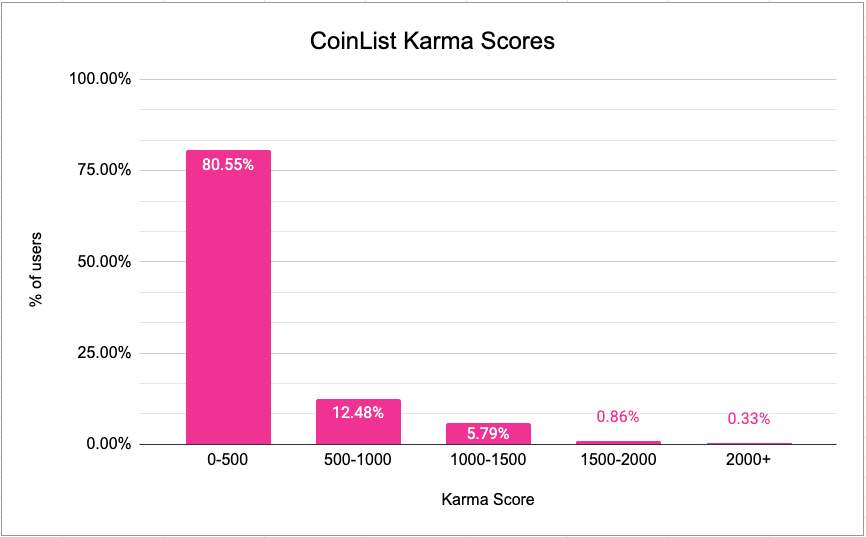Select the 25.00% y-axis tick label
Viewport: 866px width, 537px height.
click(102, 353)
